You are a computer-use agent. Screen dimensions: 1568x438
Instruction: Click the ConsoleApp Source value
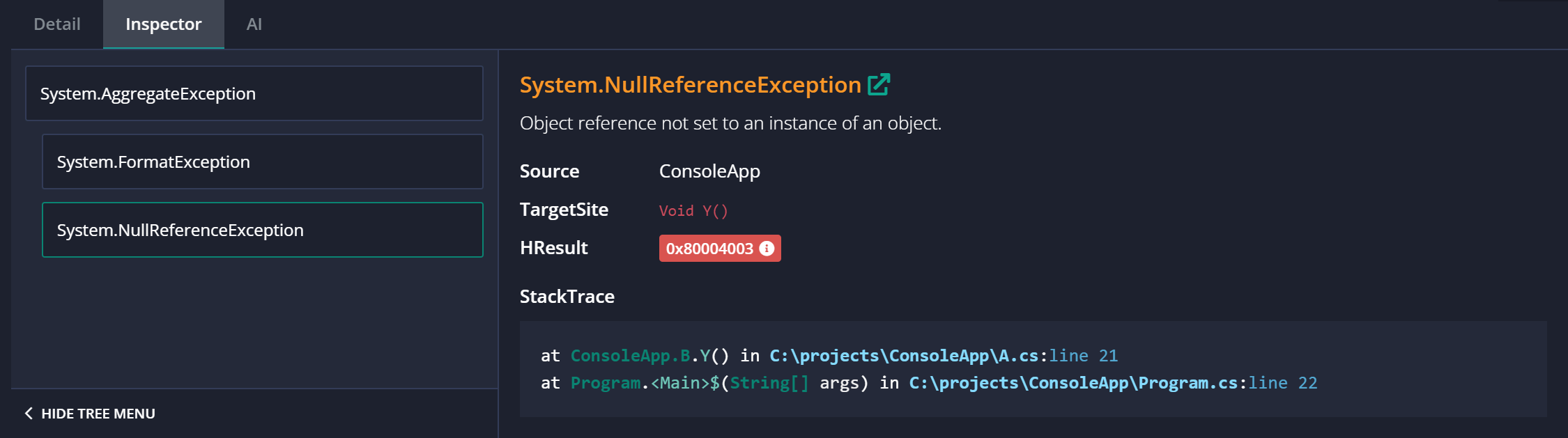pos(709,171)
